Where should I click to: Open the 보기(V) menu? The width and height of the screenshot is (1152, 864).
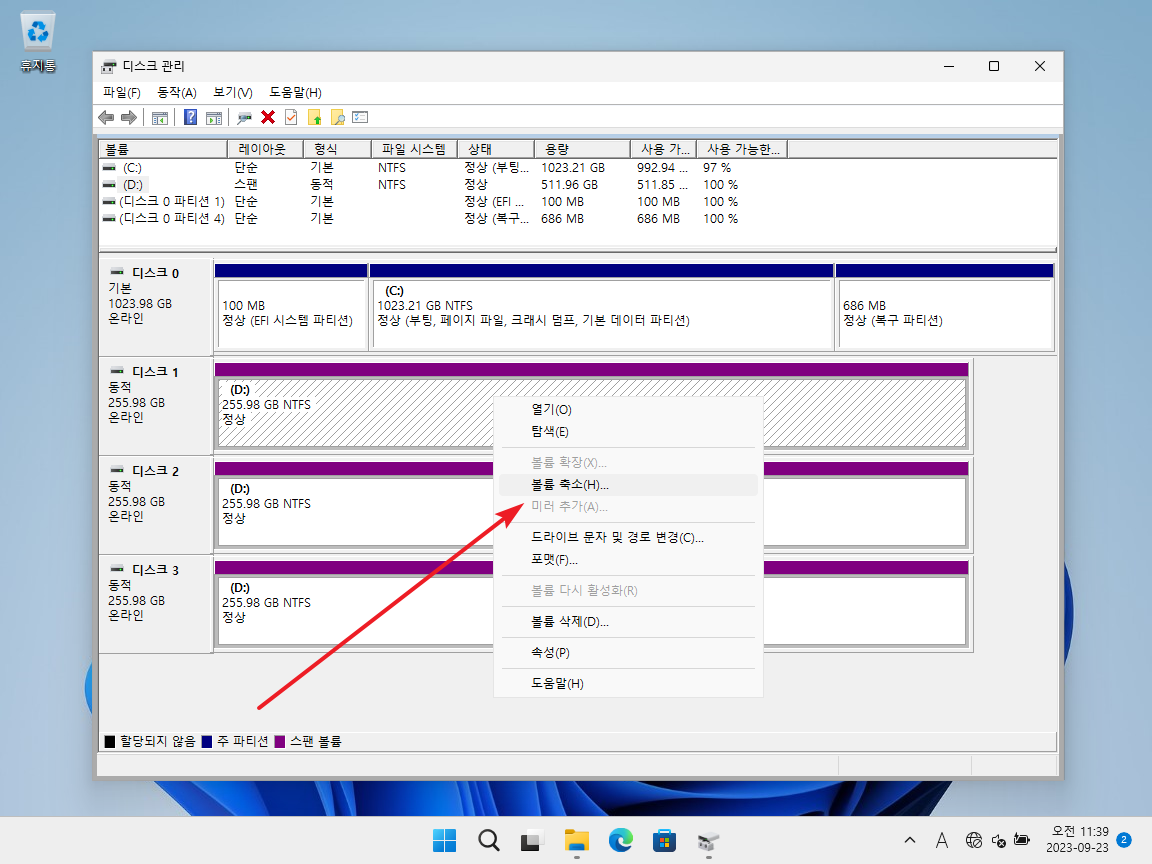233,93
